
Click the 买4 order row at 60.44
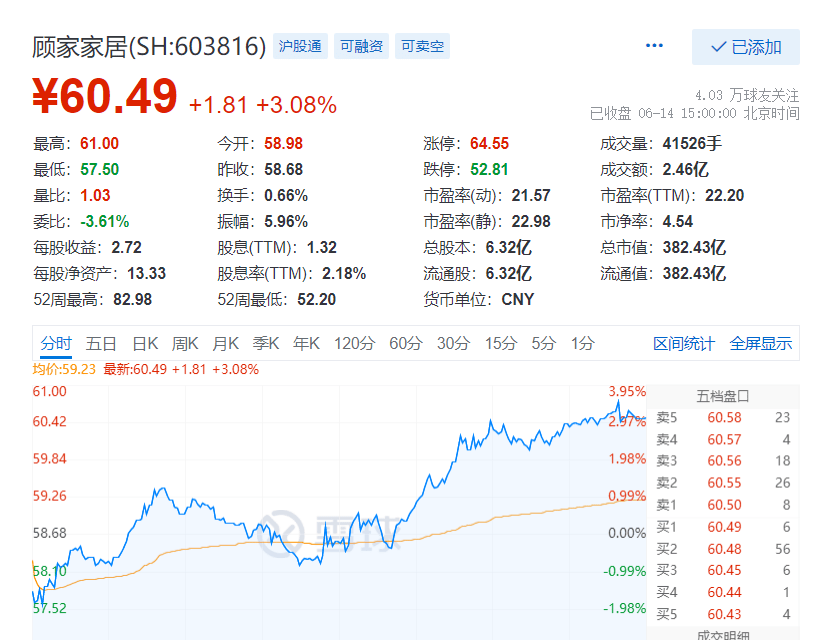723,592
